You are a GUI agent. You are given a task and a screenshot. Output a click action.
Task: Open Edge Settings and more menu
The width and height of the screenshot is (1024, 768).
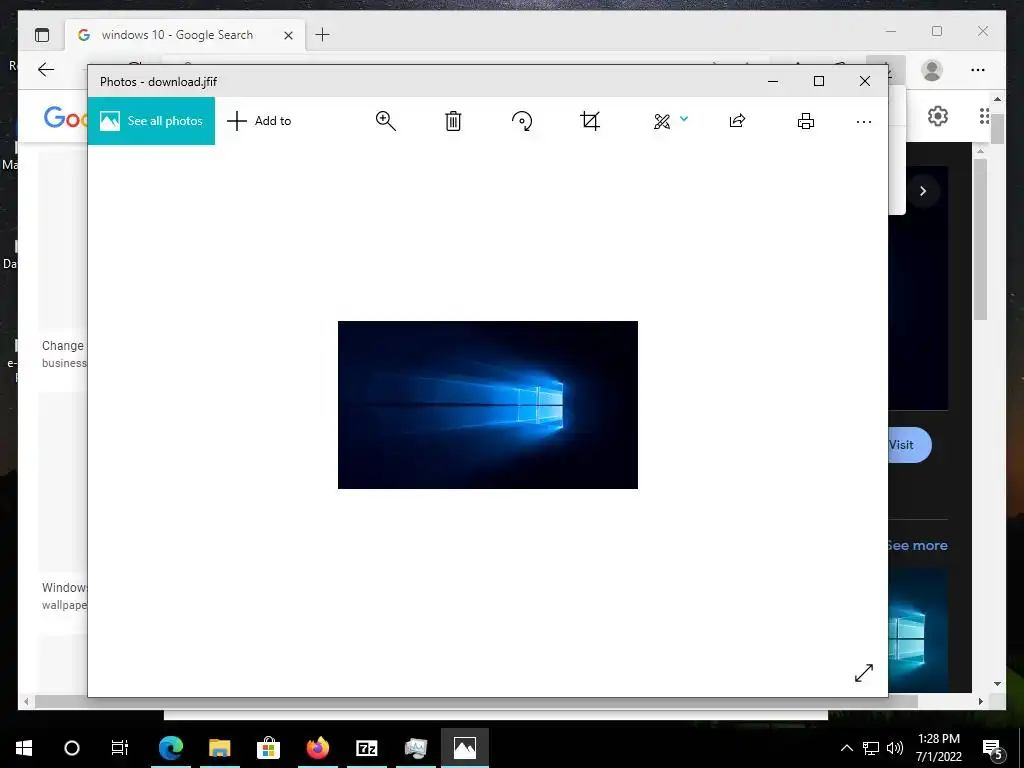click(x=978, y=70)
